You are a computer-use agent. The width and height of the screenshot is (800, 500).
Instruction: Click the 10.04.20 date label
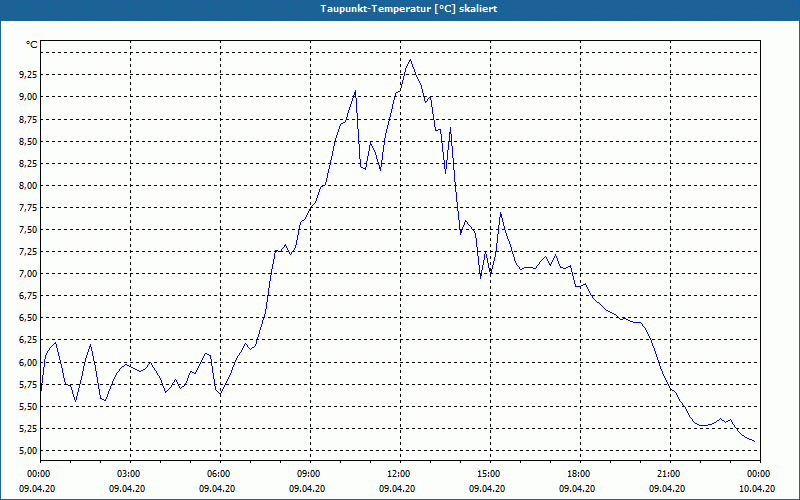tap(757, 489)
